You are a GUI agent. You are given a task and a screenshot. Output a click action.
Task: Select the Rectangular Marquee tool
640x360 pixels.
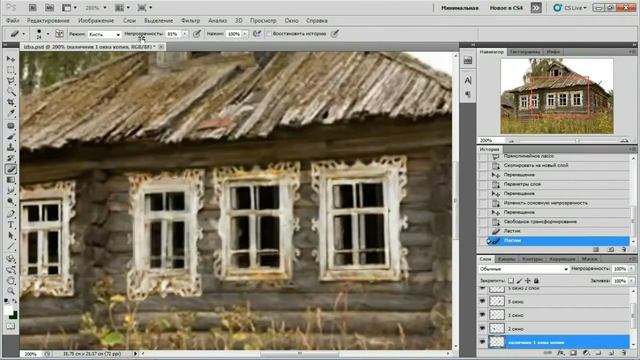tap(11, 70)
